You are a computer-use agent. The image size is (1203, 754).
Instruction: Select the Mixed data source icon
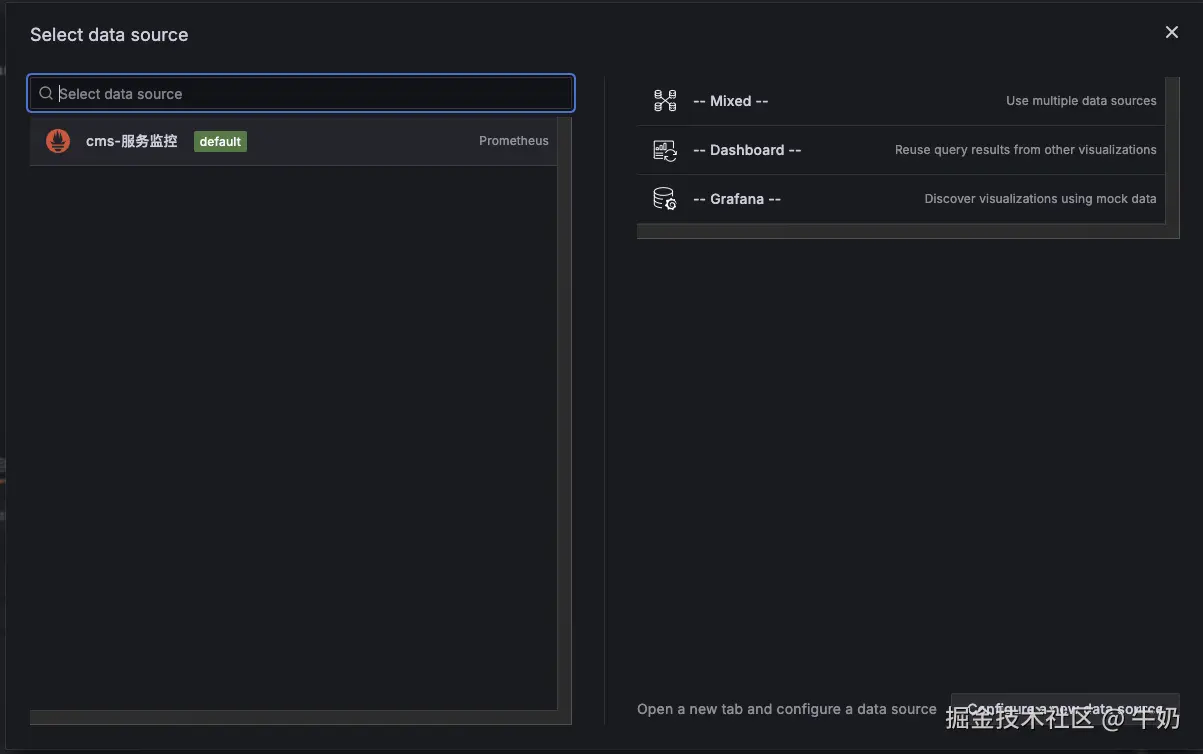pyautogui.click(x=664, y=99)
